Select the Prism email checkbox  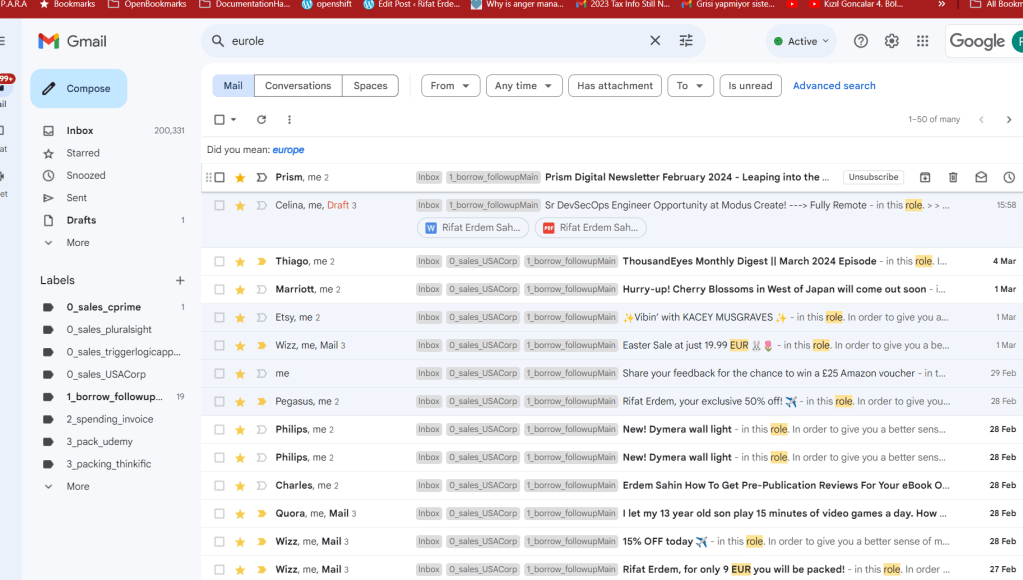219,177
